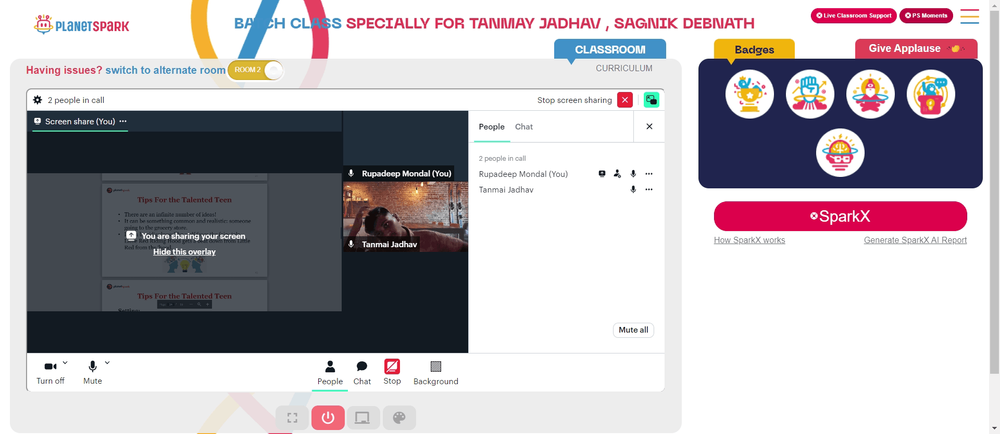Click "2 people in call" header text

(76, 100)
